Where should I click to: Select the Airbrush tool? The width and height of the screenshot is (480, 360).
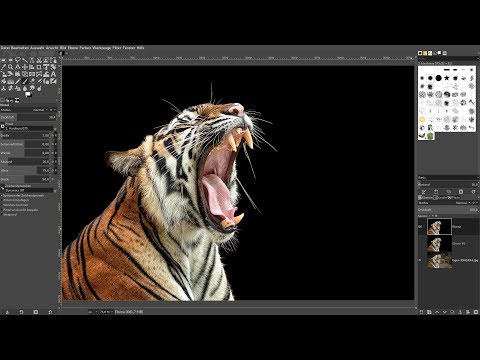coord(39,81)
